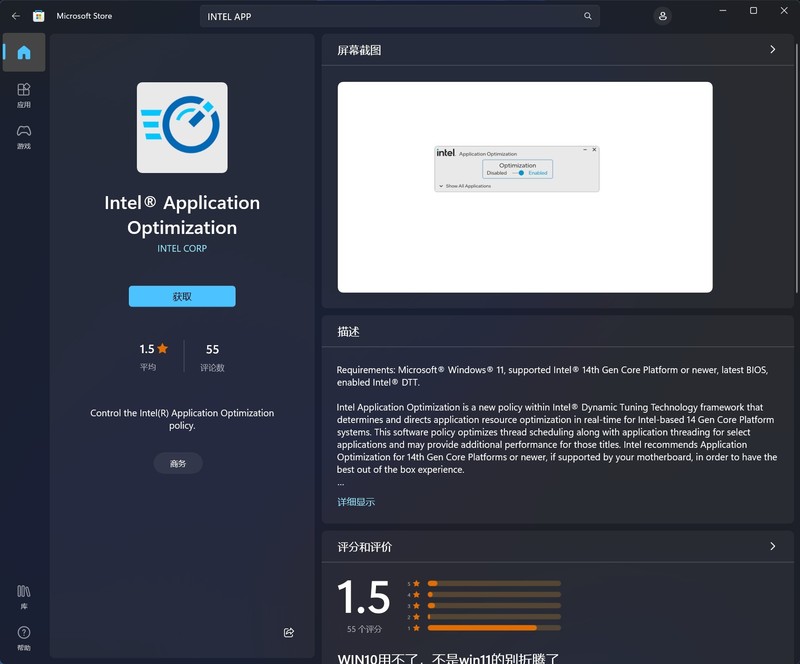Viewport: 800px width, 664px height.
Task: Click the 3-star rating bar
Action: tap(494, 606)
